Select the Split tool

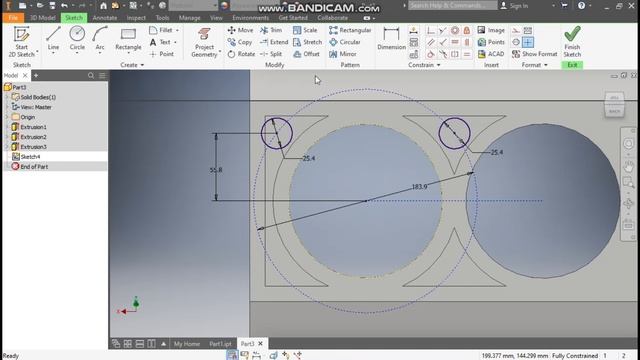click(x=271, y=54)
